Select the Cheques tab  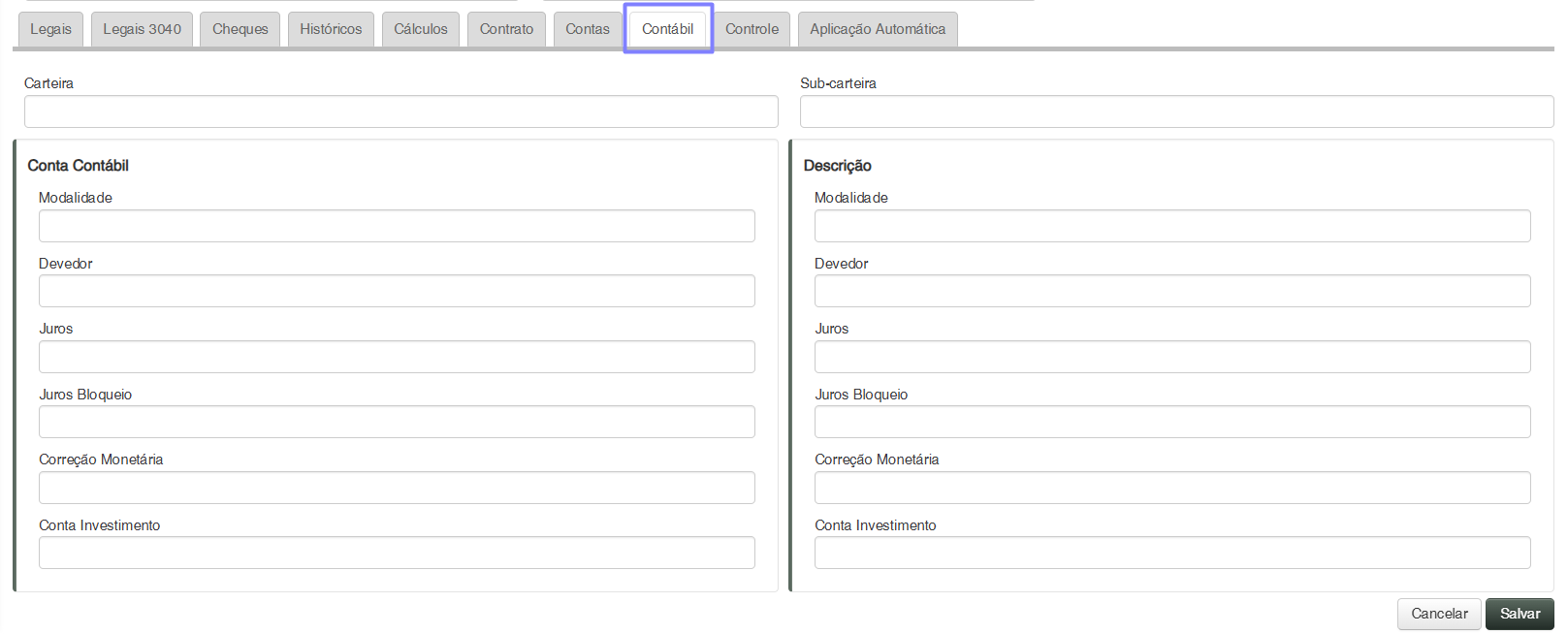[240, 29]
